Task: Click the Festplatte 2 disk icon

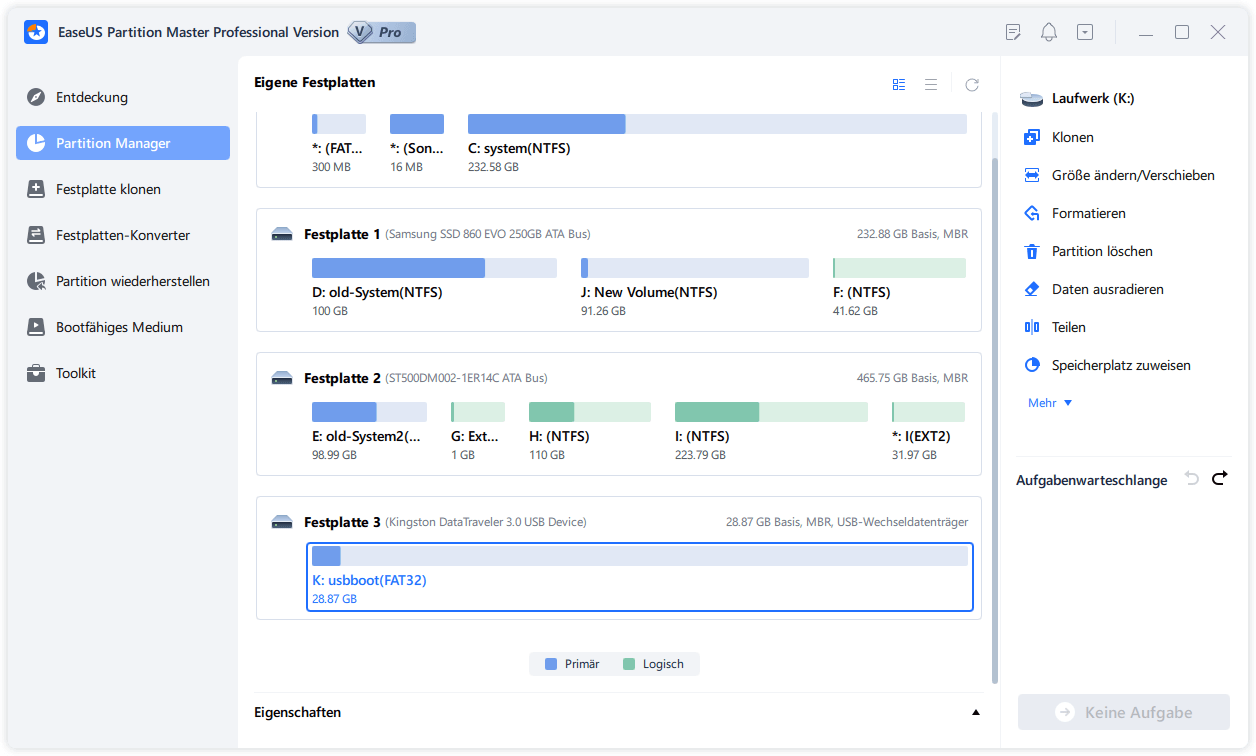Action: pos(282,378)
